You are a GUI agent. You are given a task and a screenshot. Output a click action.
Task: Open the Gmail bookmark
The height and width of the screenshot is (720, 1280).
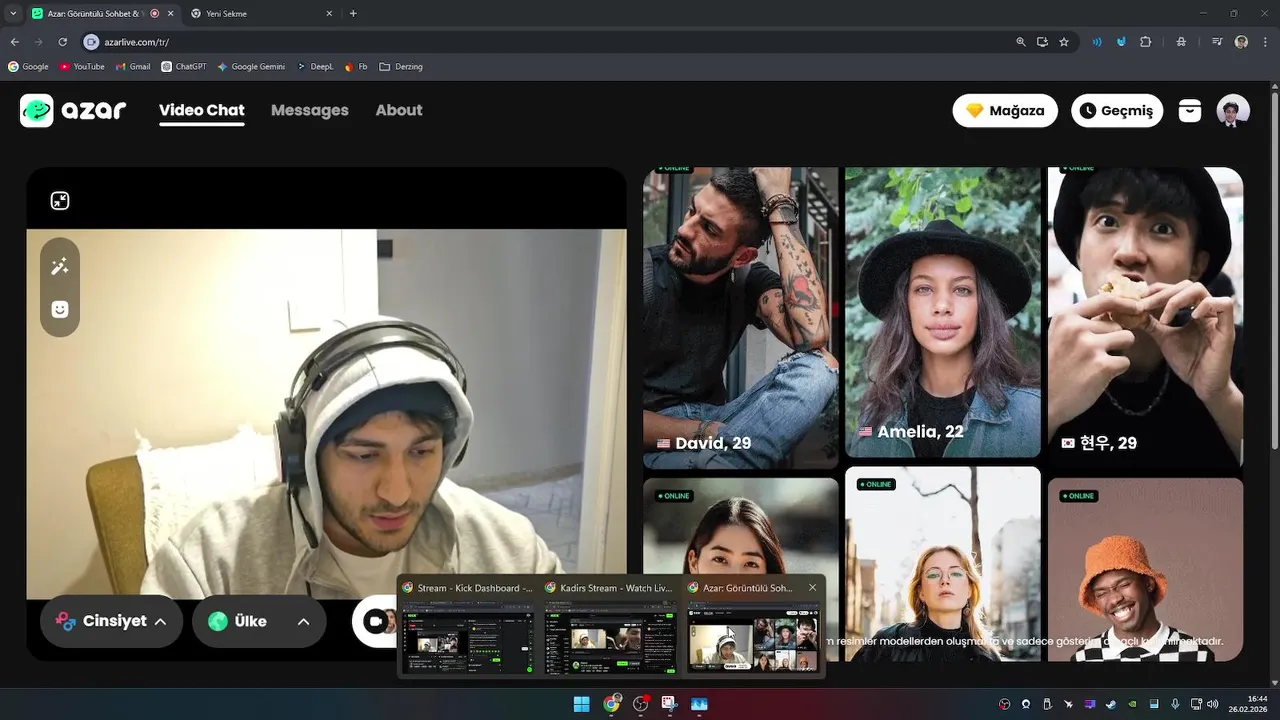pyautogui.click(x=133, y=67)
